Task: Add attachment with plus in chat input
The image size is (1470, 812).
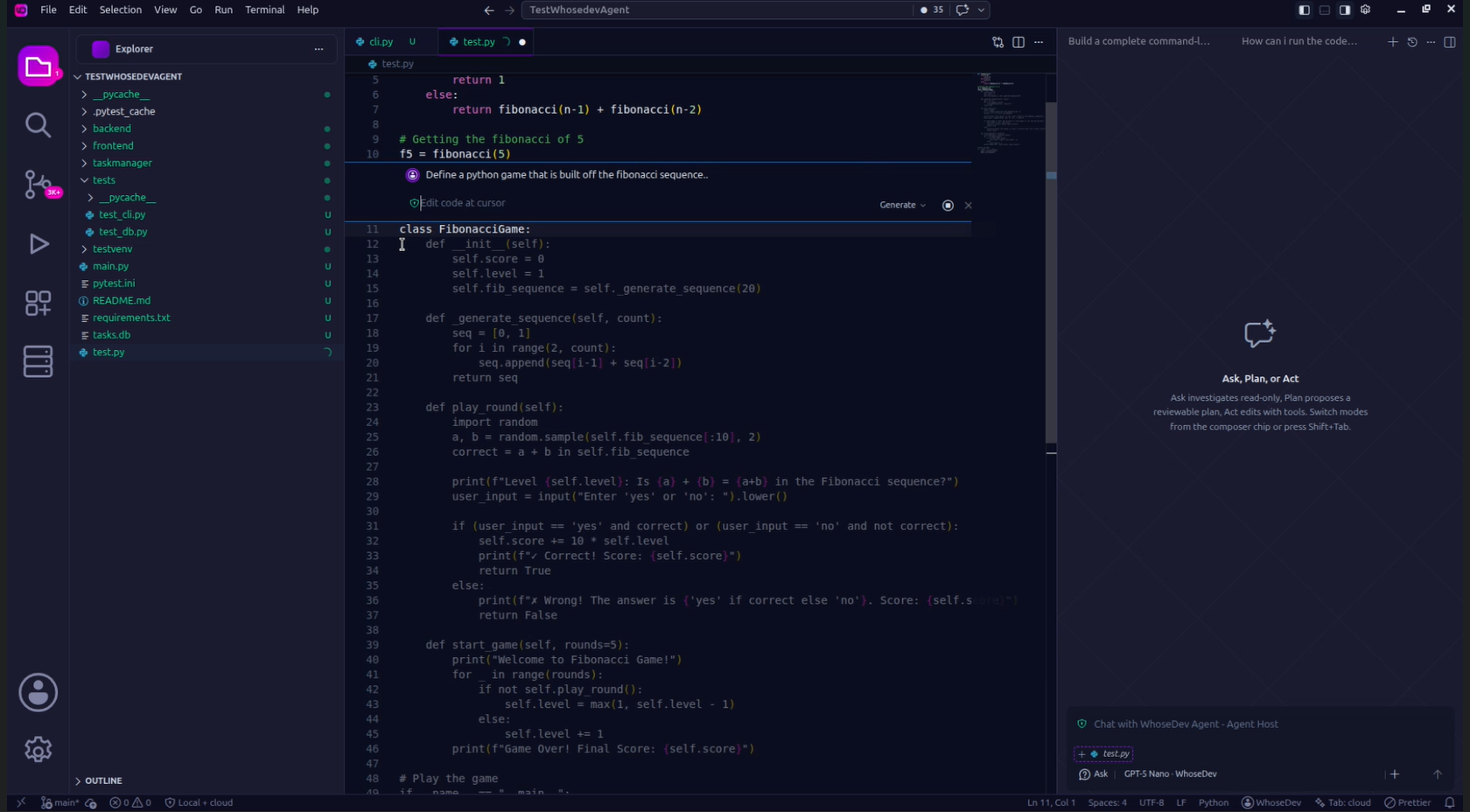Action: [x=1395, y=773]
